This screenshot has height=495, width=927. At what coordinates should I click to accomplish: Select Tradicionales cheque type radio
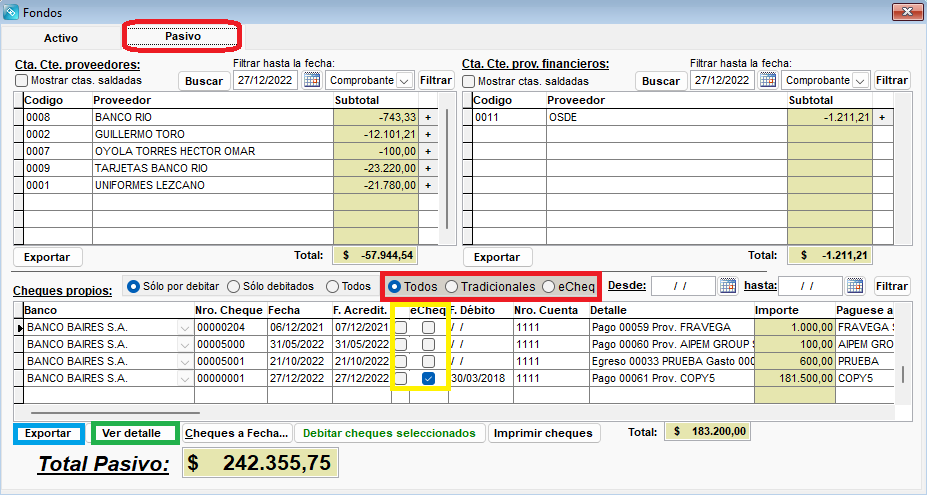tap(452, 287)
